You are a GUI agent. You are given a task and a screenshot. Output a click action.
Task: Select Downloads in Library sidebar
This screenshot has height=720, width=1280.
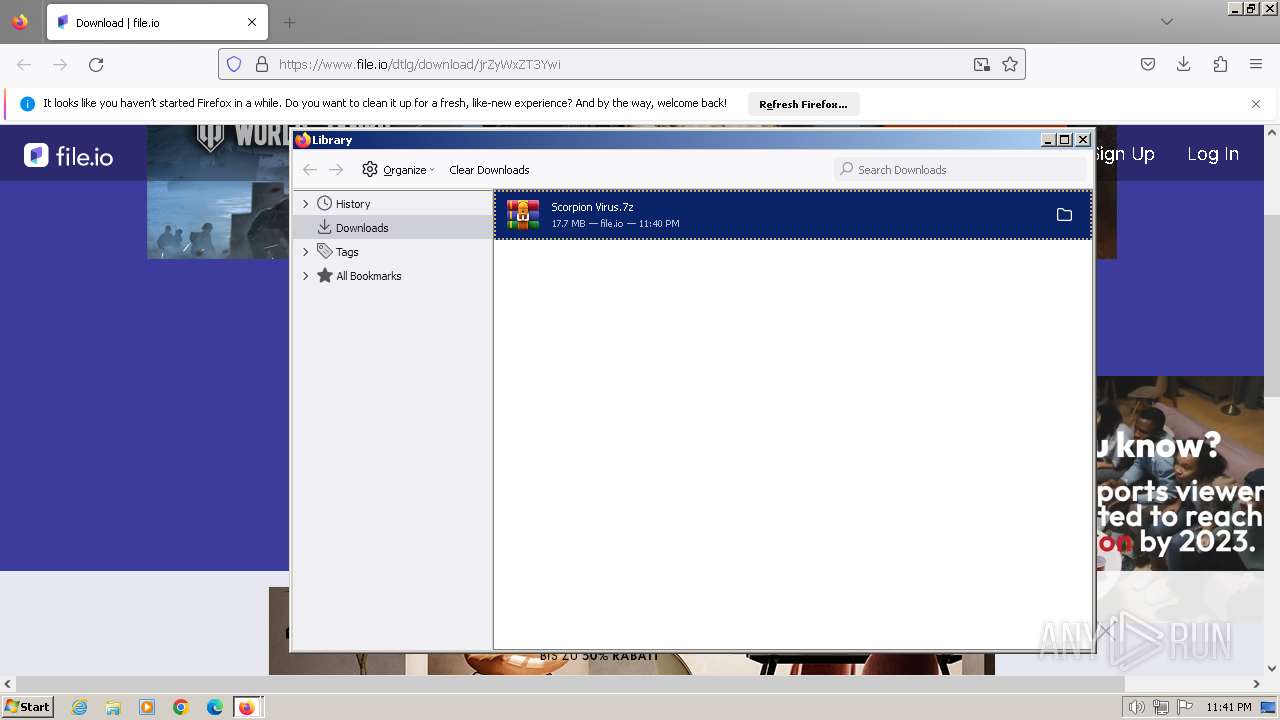(362, 228)
